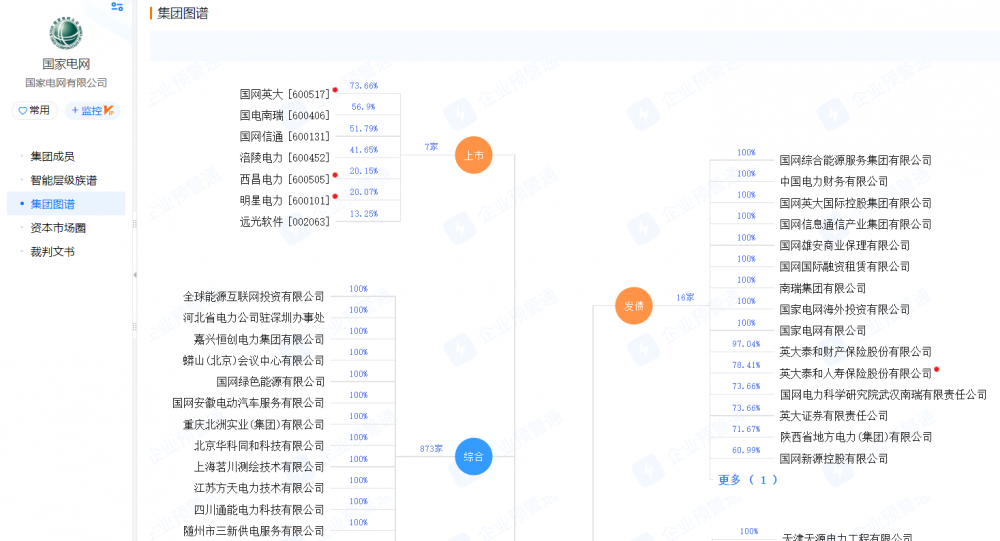Open 国网信息通信产业集团有限公司
Screen dimensions: 1000x541
tap(855, 224)
